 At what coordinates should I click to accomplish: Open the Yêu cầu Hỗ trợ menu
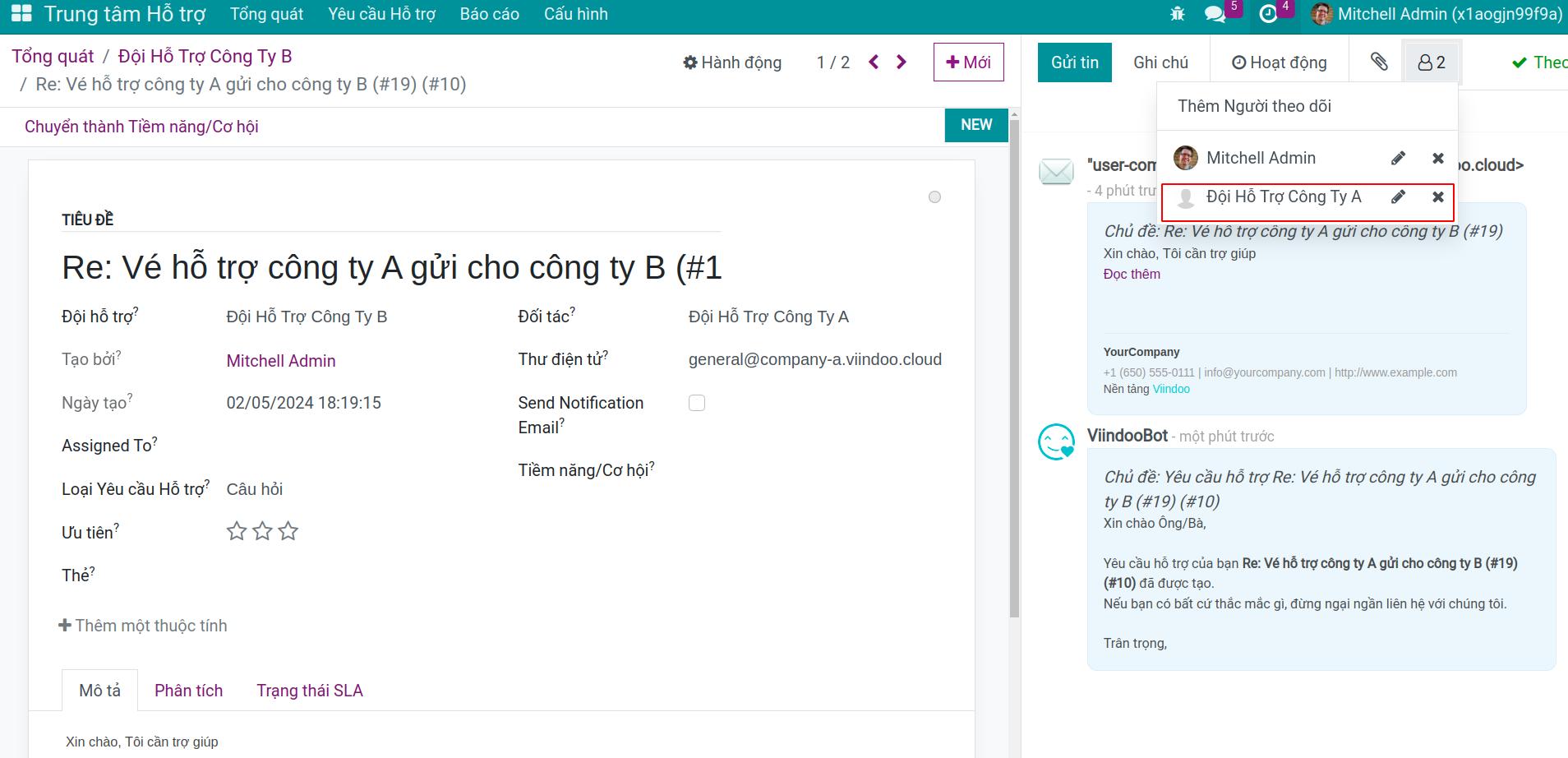coord(381,14)
